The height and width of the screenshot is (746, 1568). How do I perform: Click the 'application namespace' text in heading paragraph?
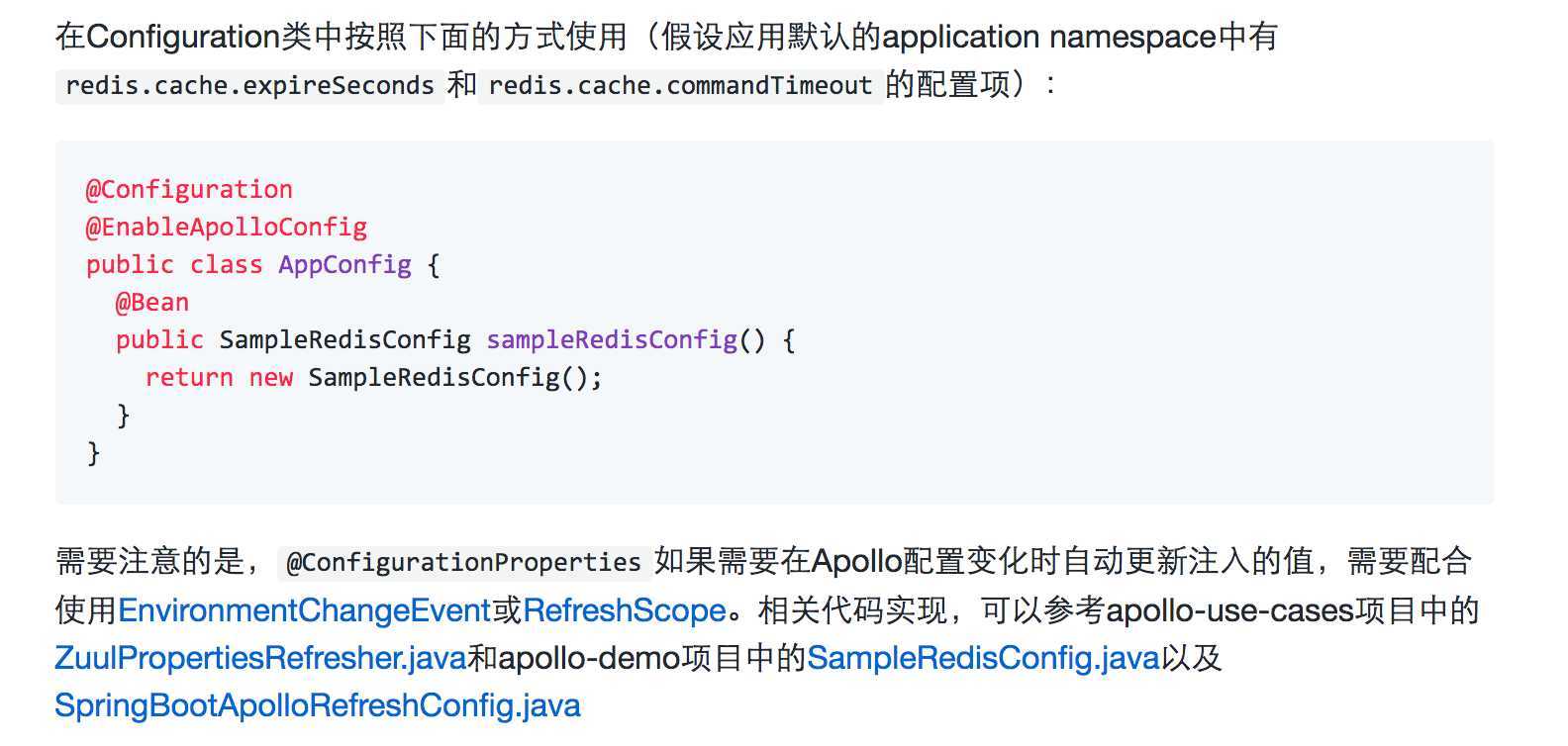click(x=1048, y=38)
